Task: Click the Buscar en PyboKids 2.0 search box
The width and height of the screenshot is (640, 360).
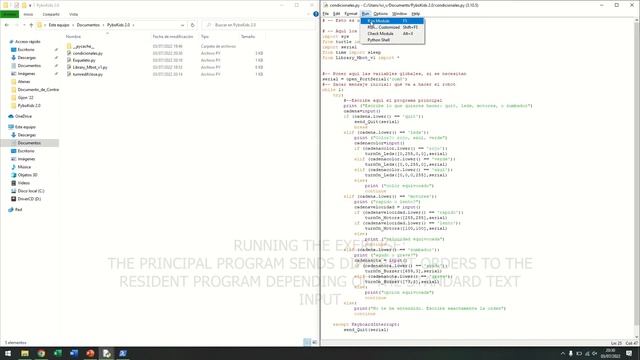Action: click(259, 25)
